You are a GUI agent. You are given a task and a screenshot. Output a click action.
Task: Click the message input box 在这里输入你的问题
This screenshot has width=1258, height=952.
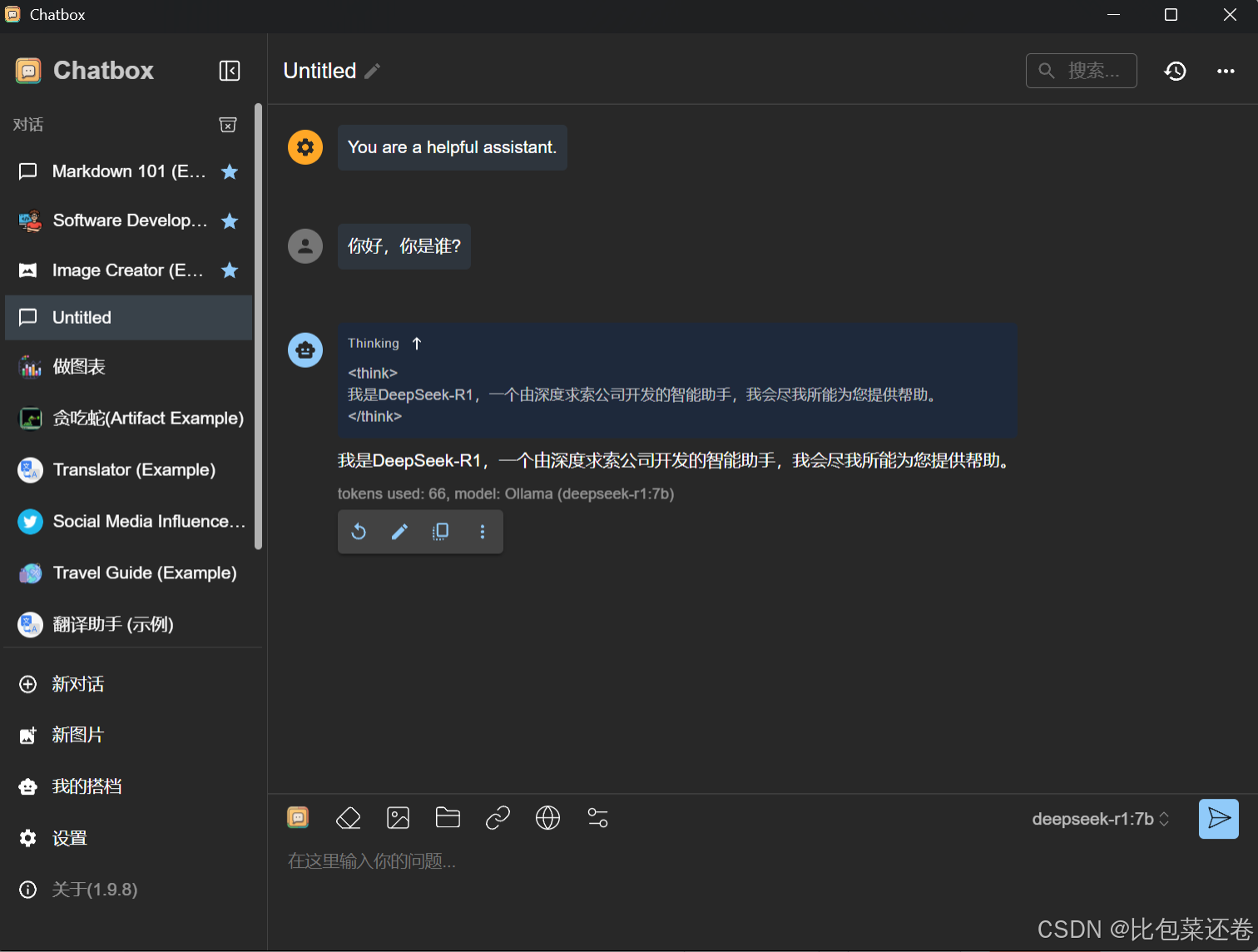tap(761, 861)
